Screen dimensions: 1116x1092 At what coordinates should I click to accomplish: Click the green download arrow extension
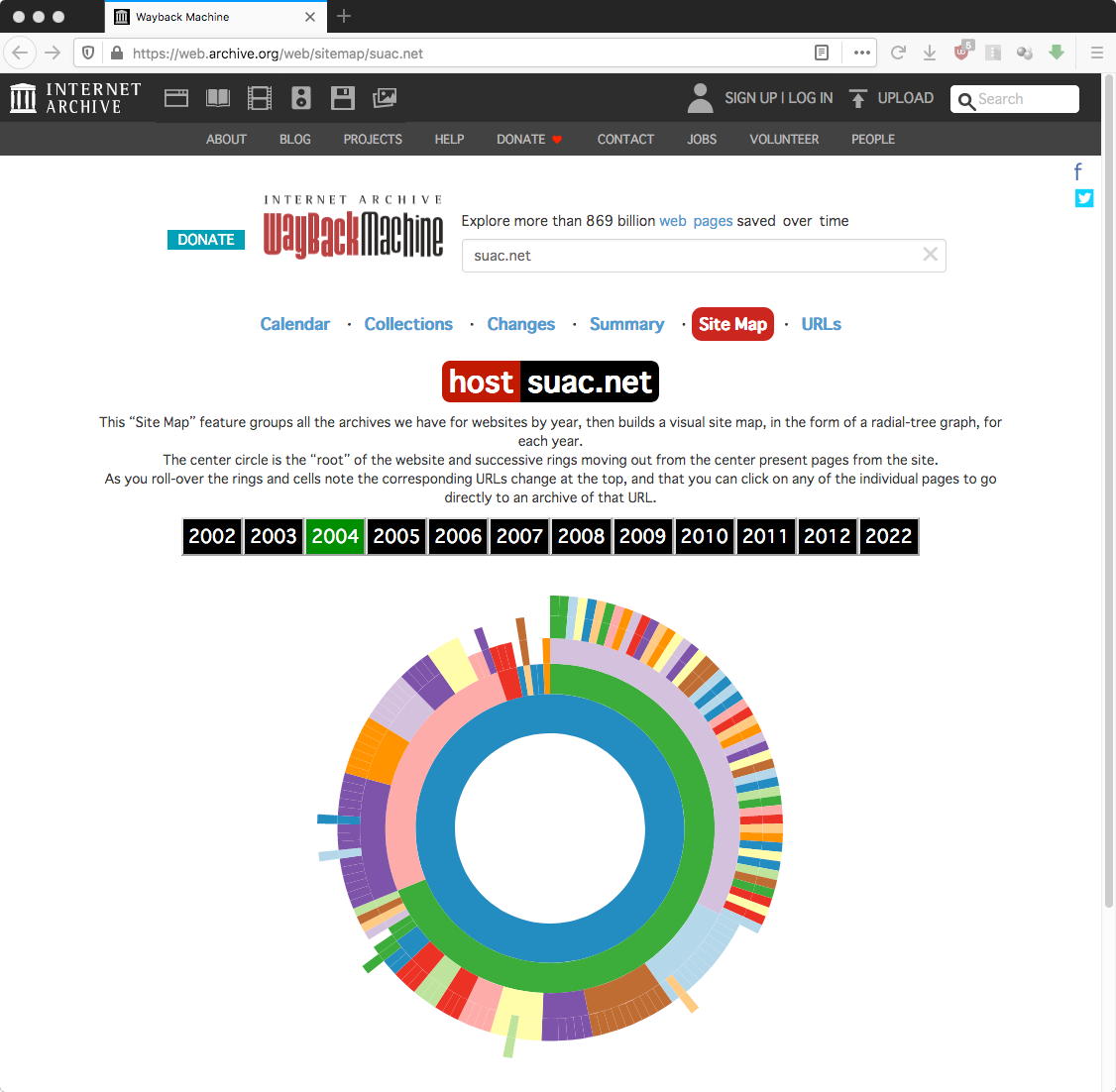(x=1057, y=52)
